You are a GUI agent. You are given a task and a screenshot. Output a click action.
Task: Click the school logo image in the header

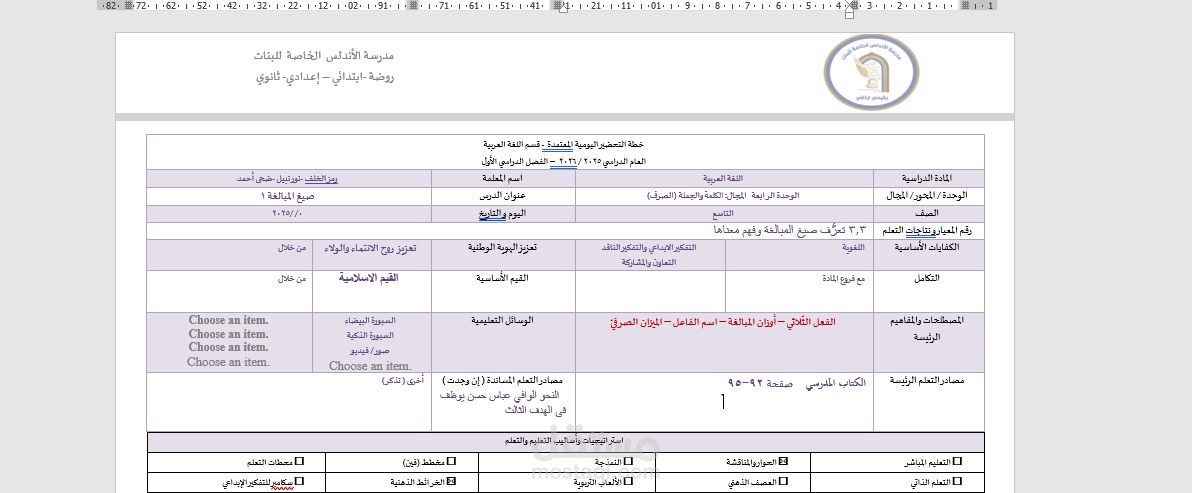point(871,72)
